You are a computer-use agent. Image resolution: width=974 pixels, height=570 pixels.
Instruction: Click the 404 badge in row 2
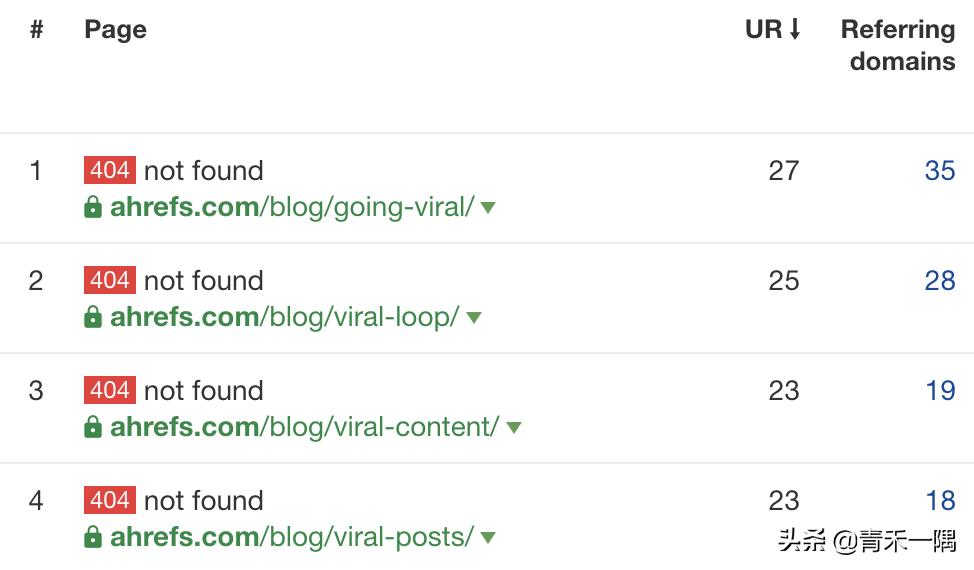pos(110,280)
